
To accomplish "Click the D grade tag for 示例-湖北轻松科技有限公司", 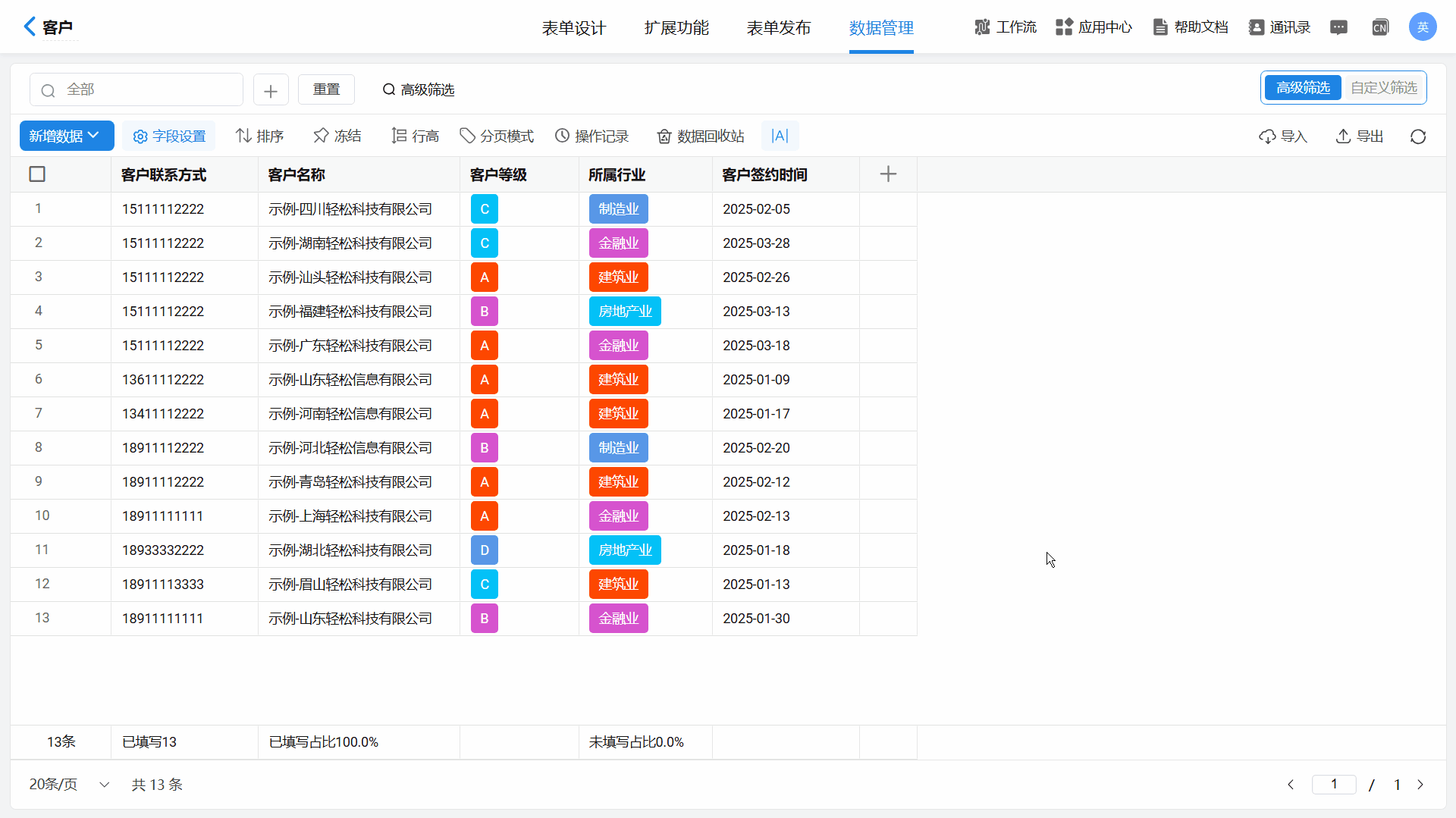I will point(485,550).
